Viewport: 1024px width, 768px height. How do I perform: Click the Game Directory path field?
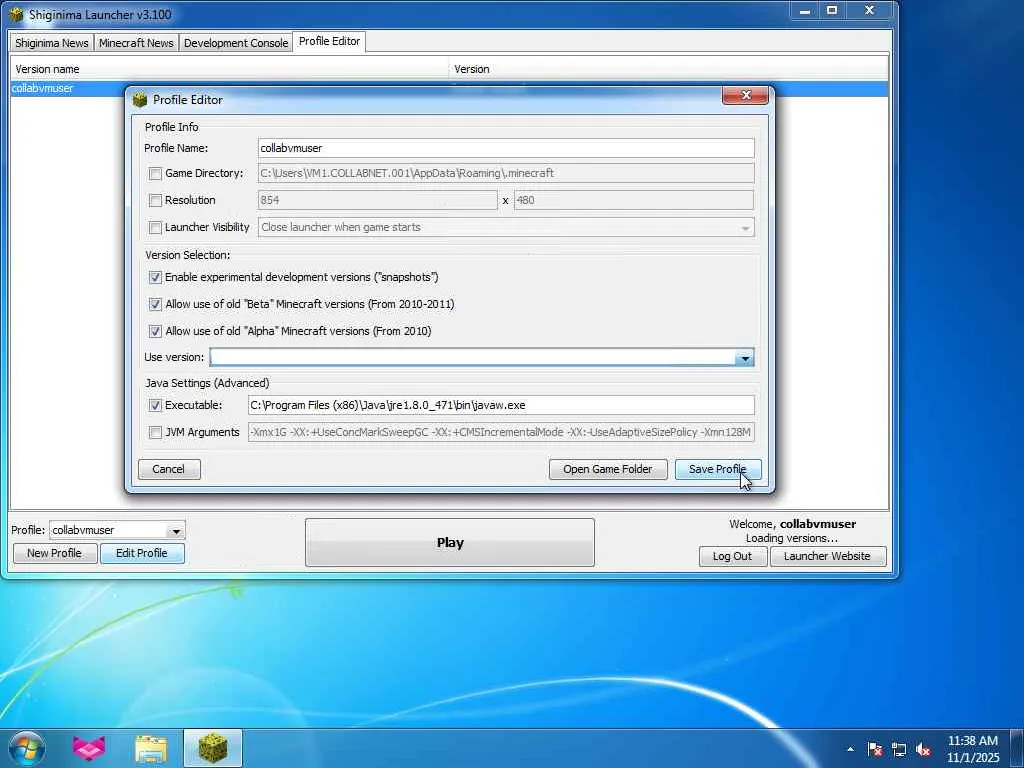click(506, 173)
